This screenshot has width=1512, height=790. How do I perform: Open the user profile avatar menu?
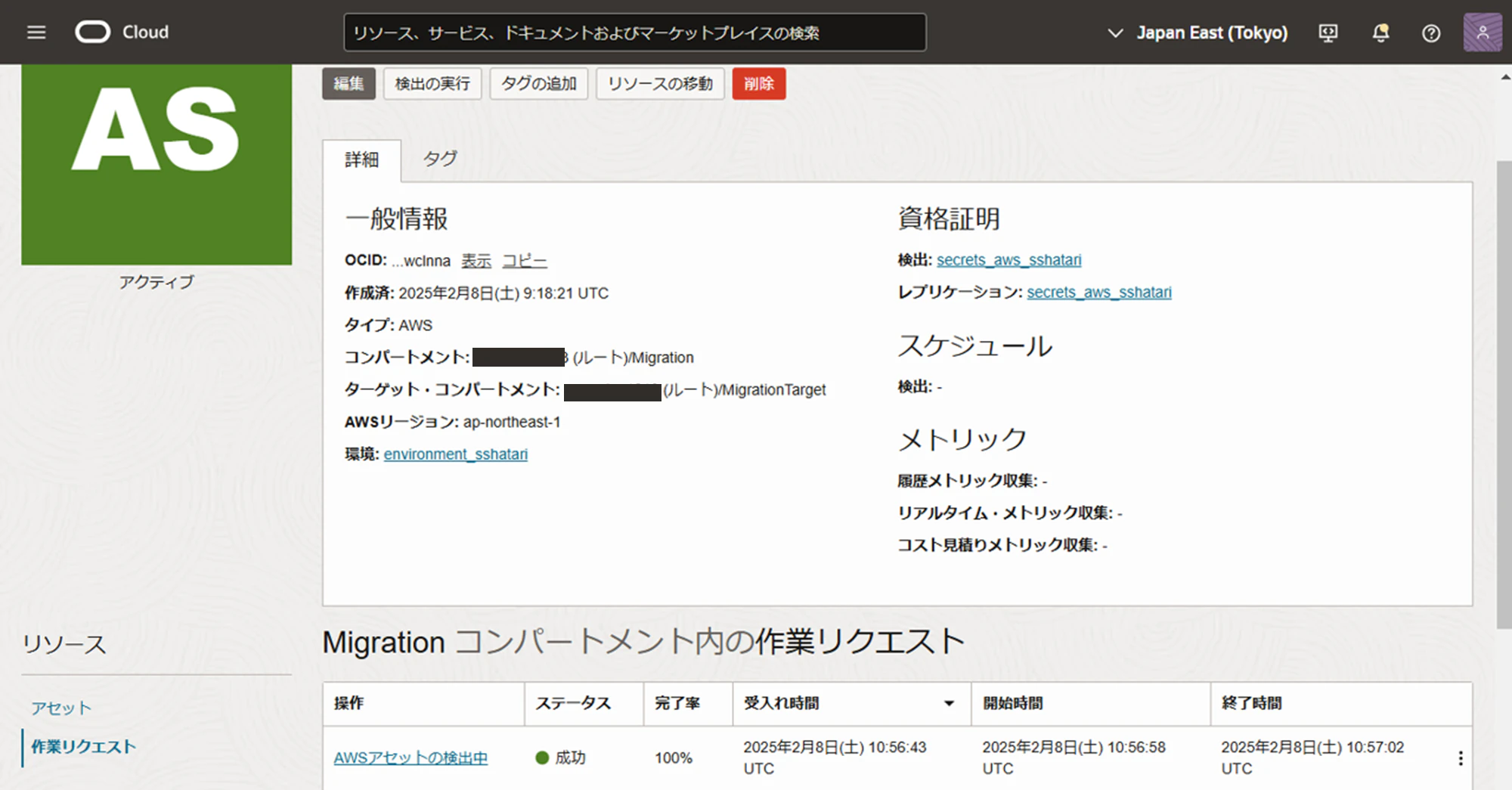tap(1482, 33)
